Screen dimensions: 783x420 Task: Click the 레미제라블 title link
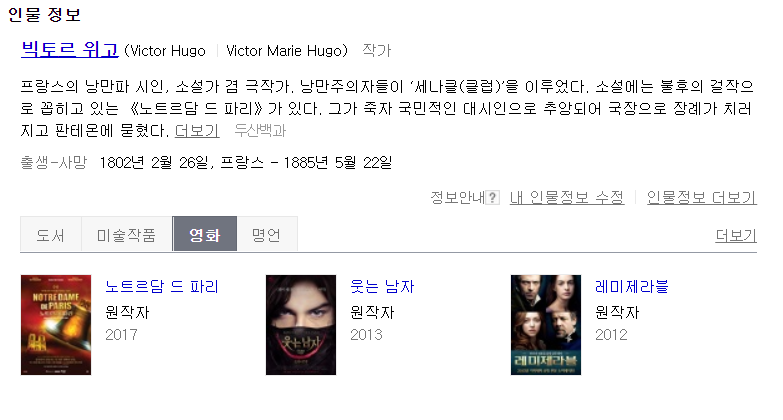pyautogui.click(x=632, y=286)
